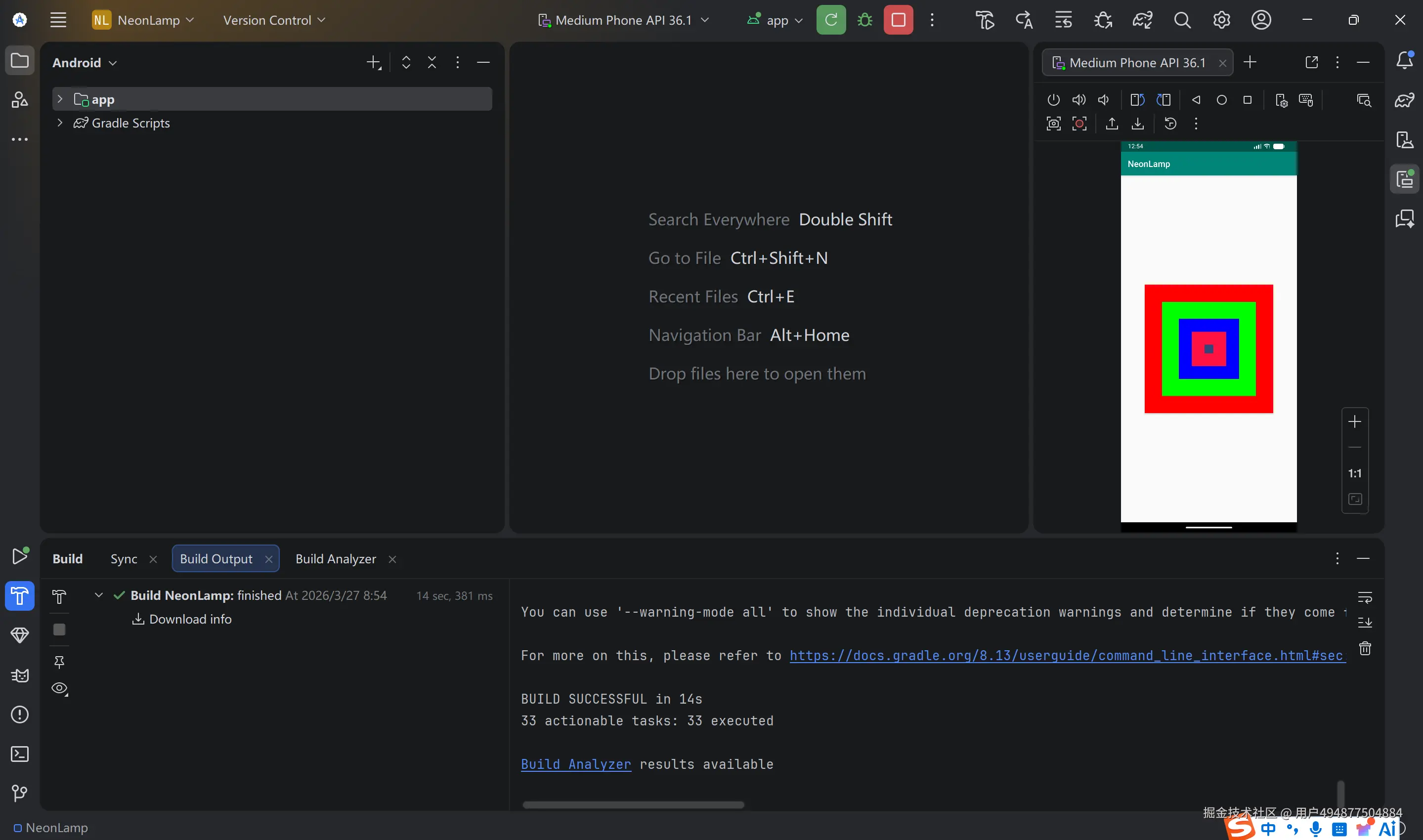The image size is (1423, 840).
Task: Toggle build view eye filter options
Action: [59, 688]
